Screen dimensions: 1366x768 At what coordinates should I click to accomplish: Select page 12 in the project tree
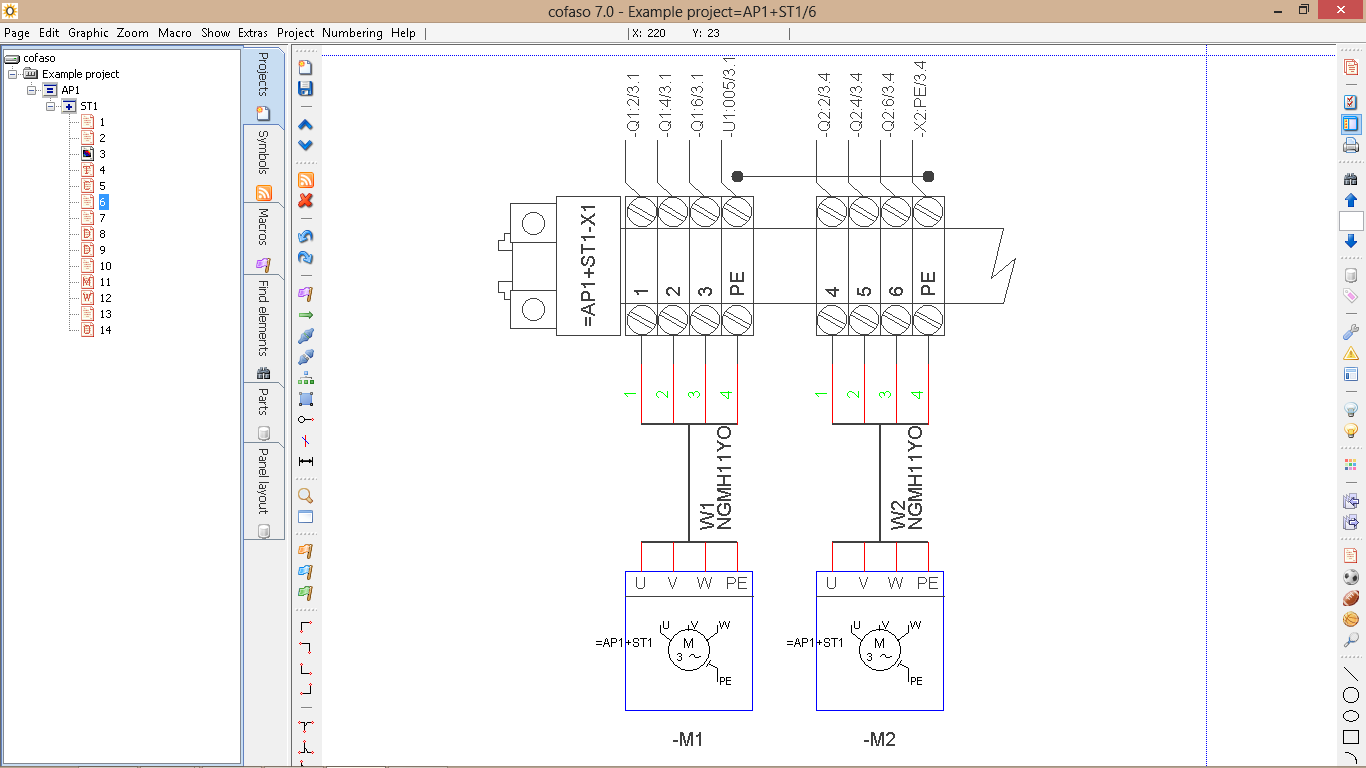tap(105, 298)
